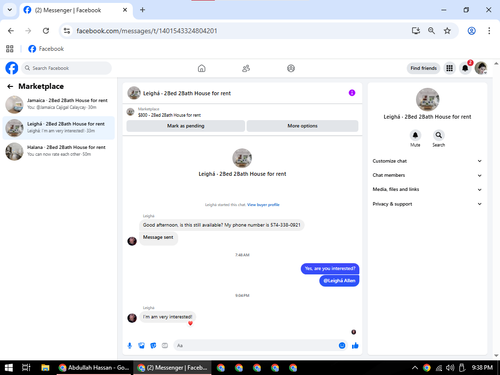This screenshot has height=375, width=500.
Task: Open the tab search dropdown arrow
Action: pos(10,10)
